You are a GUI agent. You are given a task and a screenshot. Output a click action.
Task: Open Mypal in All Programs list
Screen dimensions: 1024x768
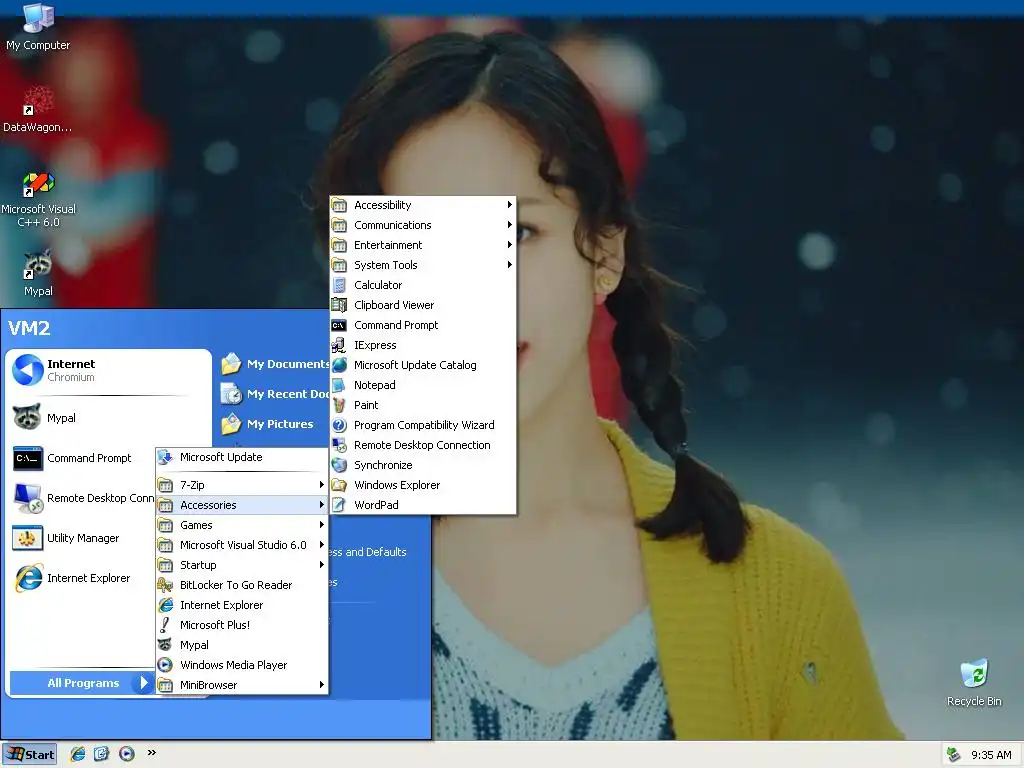pyautogui.click(x=242, y=645)
